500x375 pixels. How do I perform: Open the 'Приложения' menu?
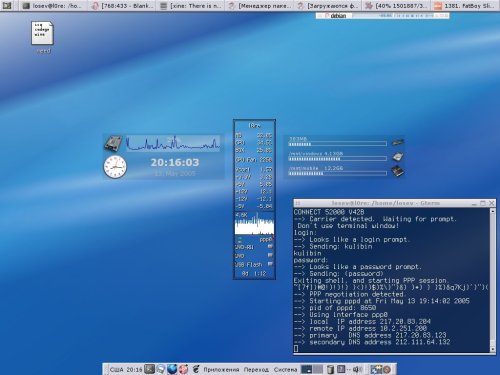point(221,370)
